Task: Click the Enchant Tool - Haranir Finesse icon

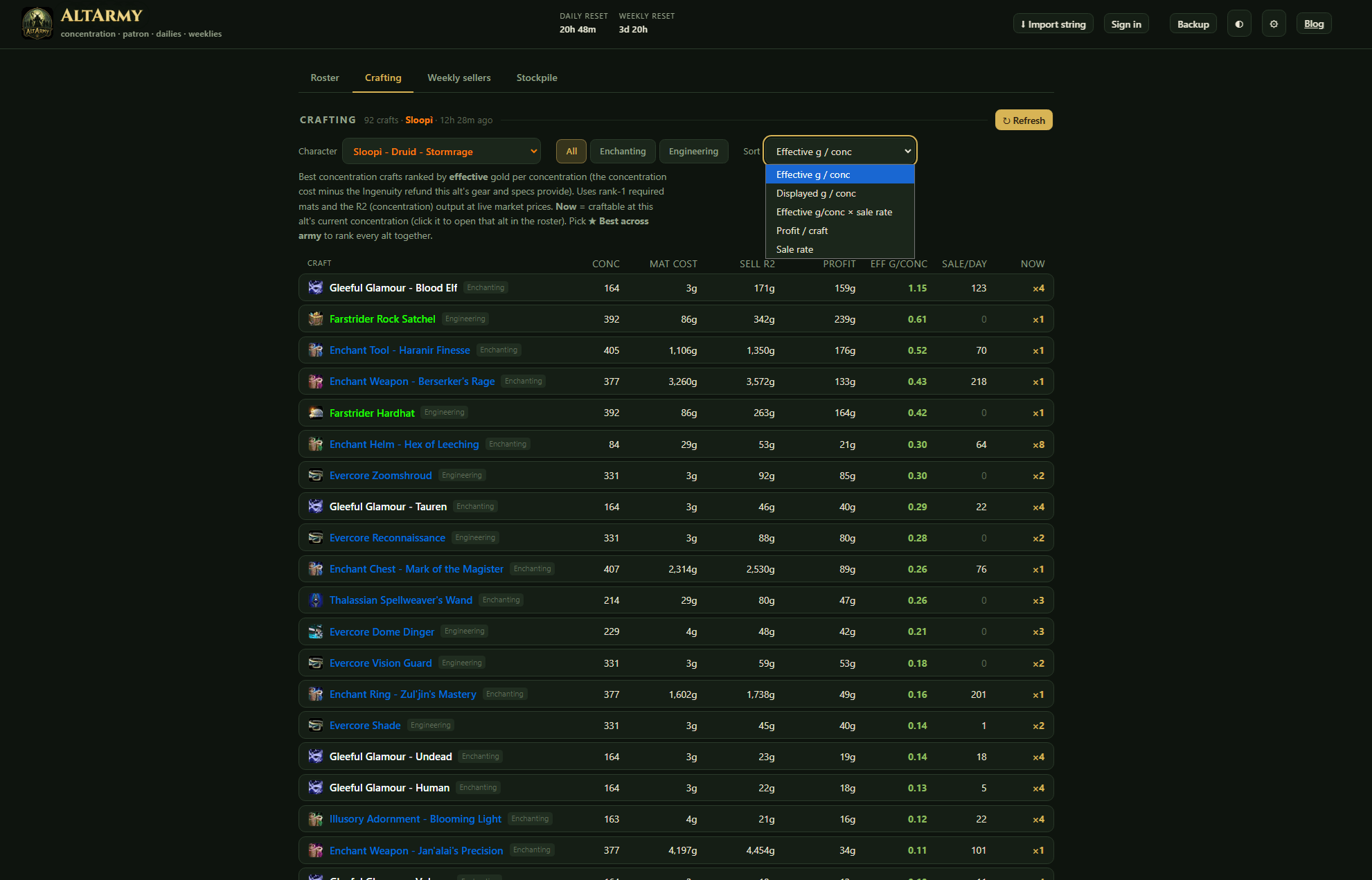Action: click(x=316, y=350)
